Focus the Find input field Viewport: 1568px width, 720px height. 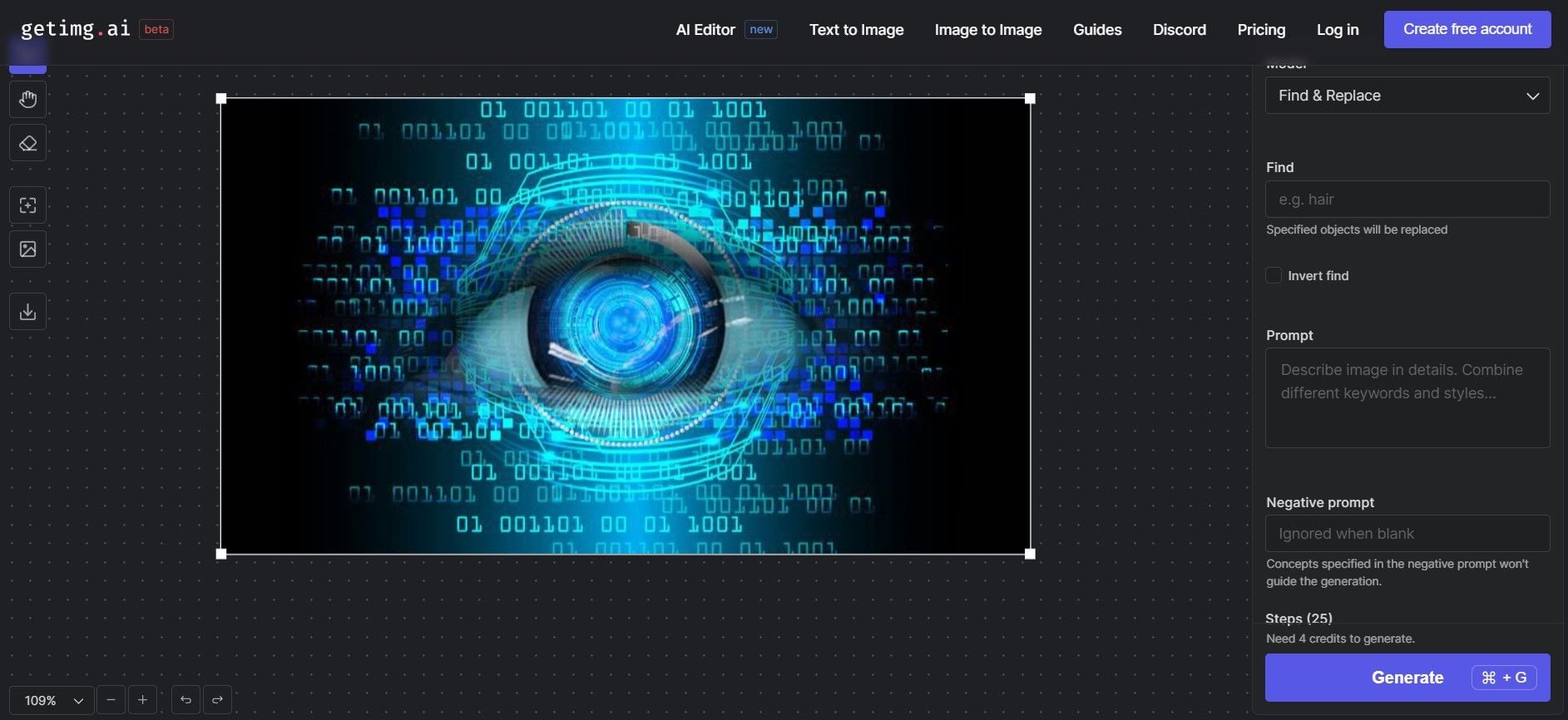pos(1407,200)
